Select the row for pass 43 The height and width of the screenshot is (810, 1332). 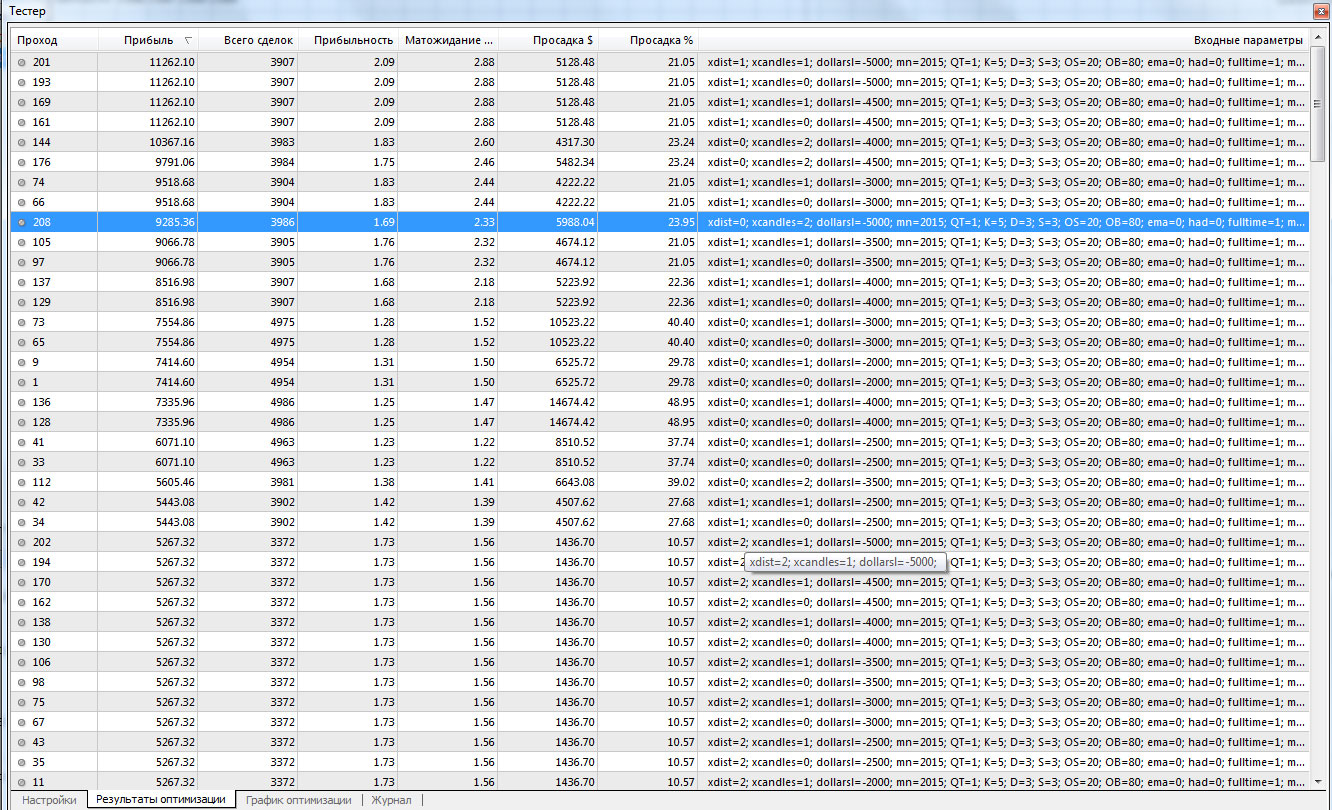pos(660,742)
